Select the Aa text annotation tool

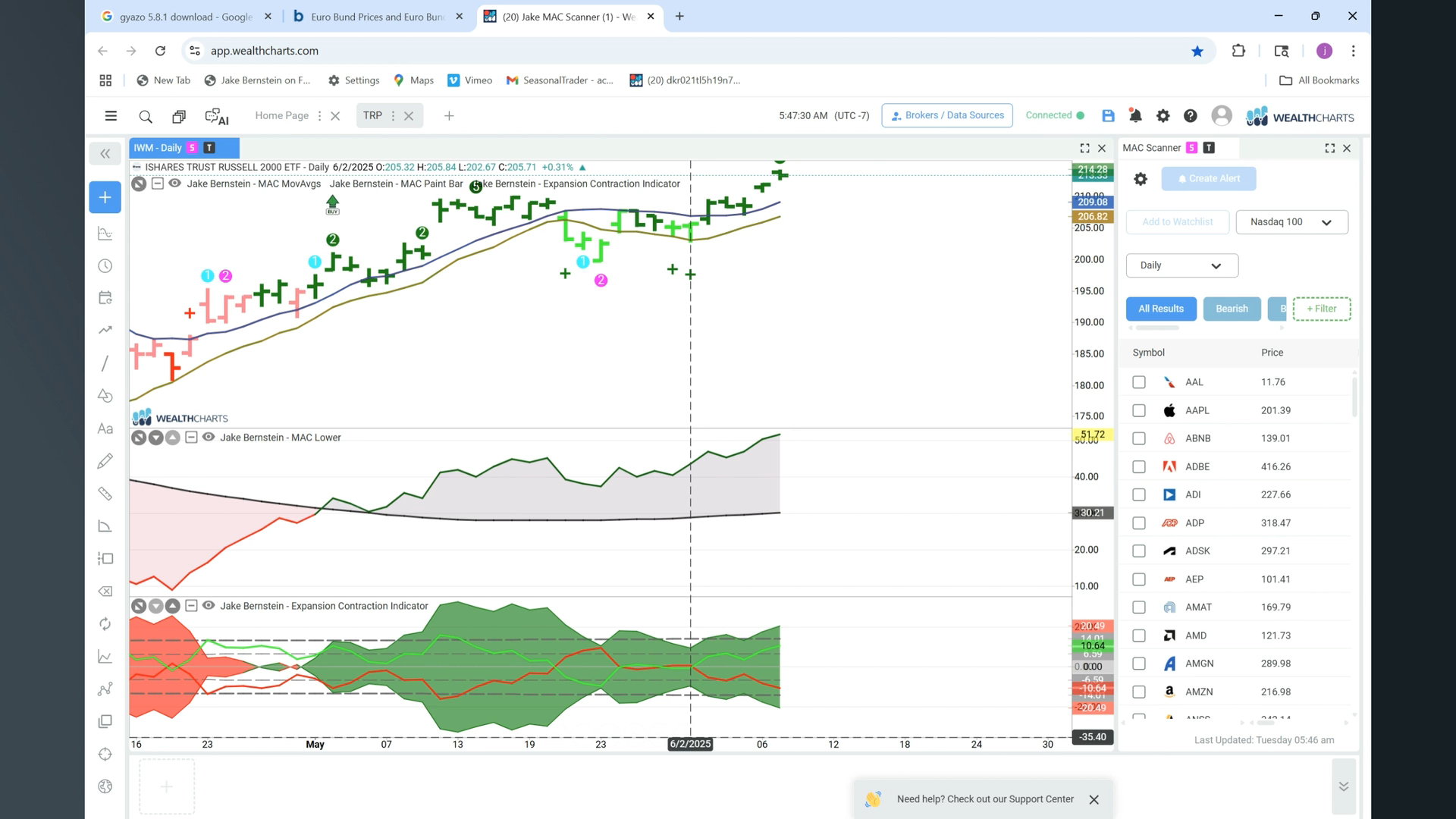pos(105,428)
